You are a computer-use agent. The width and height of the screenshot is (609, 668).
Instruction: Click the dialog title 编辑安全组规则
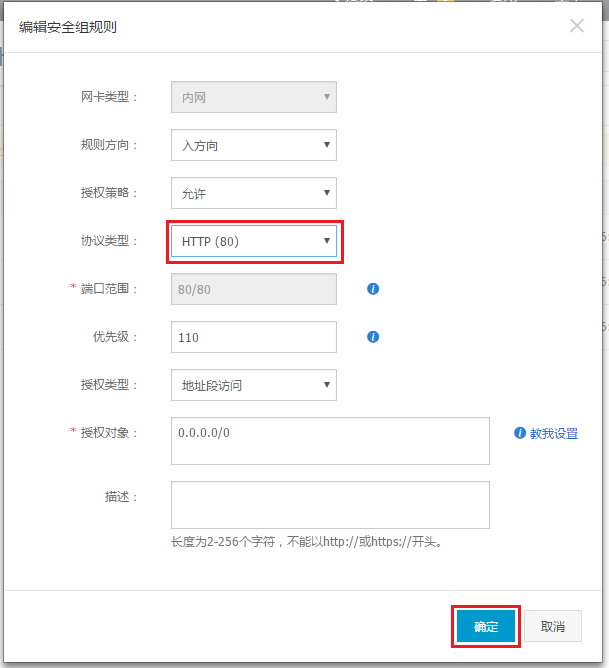(68, 27)
